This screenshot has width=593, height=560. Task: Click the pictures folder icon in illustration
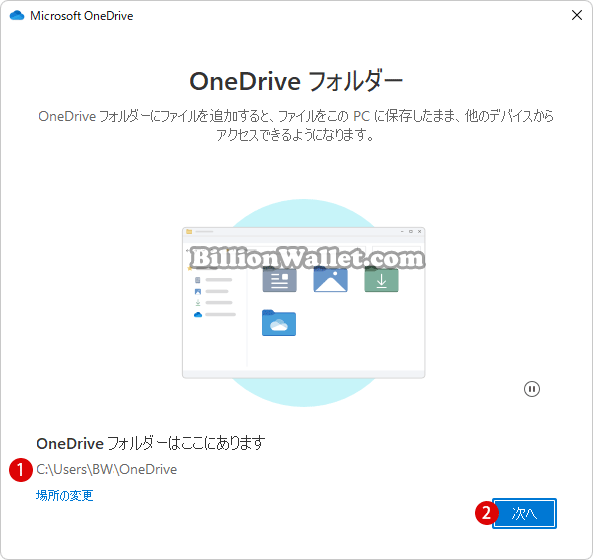pyautogui.click(x=331, y=279)
